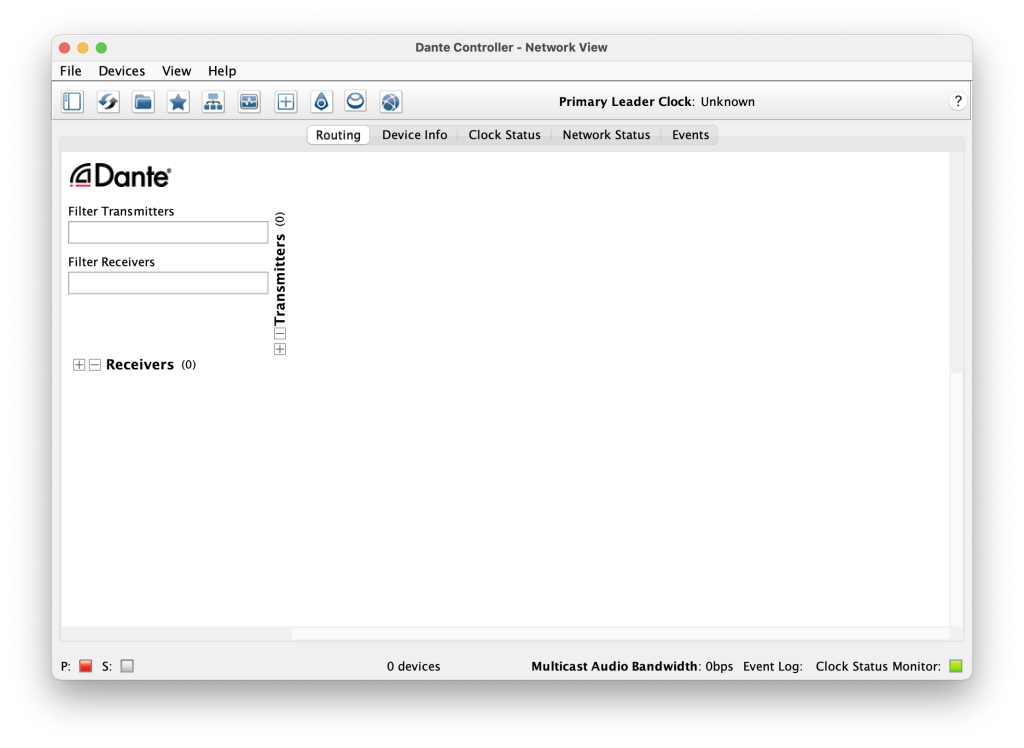This screenshot has height=748, width=1024.
Task: Expand all Transmitters with plus box
Action: 280,350
